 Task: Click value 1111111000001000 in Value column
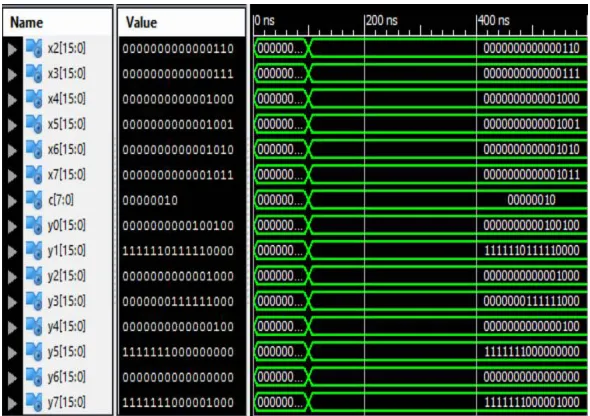178,402
